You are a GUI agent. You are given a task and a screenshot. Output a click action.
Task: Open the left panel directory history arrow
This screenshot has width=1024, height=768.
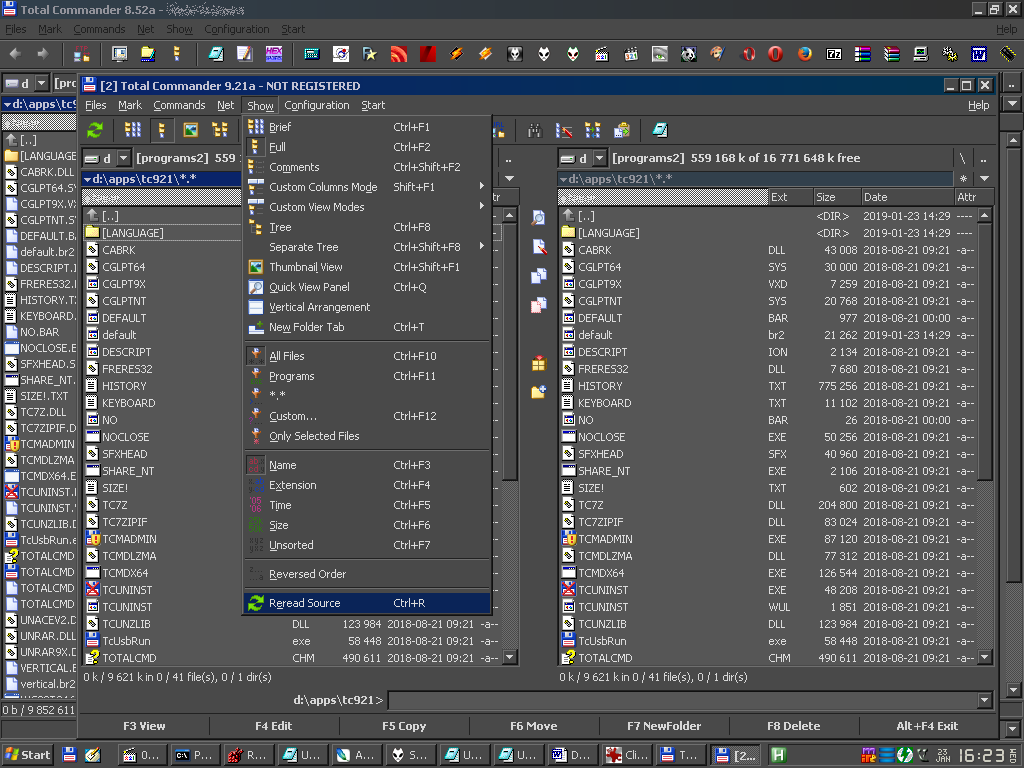click(x=509, y=178)
